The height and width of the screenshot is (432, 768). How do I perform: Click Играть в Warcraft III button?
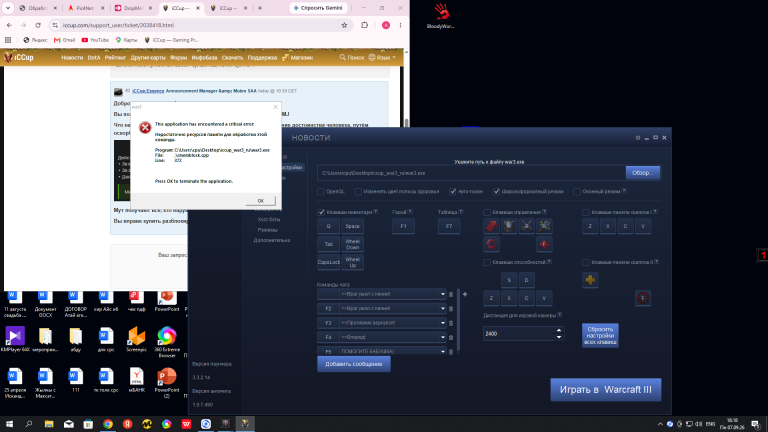point(605,390)
